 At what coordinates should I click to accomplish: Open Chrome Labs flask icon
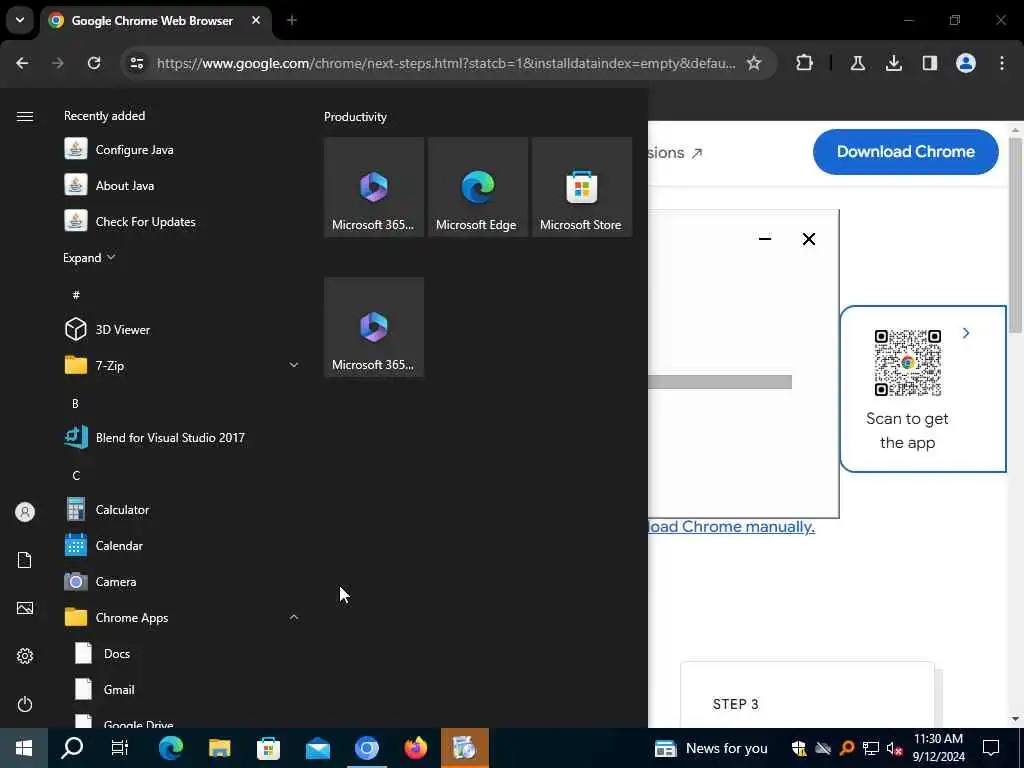(857, 63)
